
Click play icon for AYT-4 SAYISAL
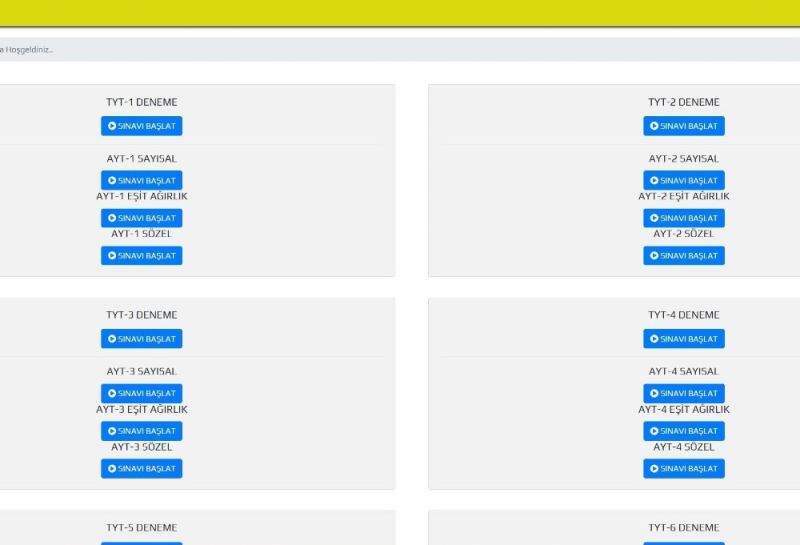654,394
